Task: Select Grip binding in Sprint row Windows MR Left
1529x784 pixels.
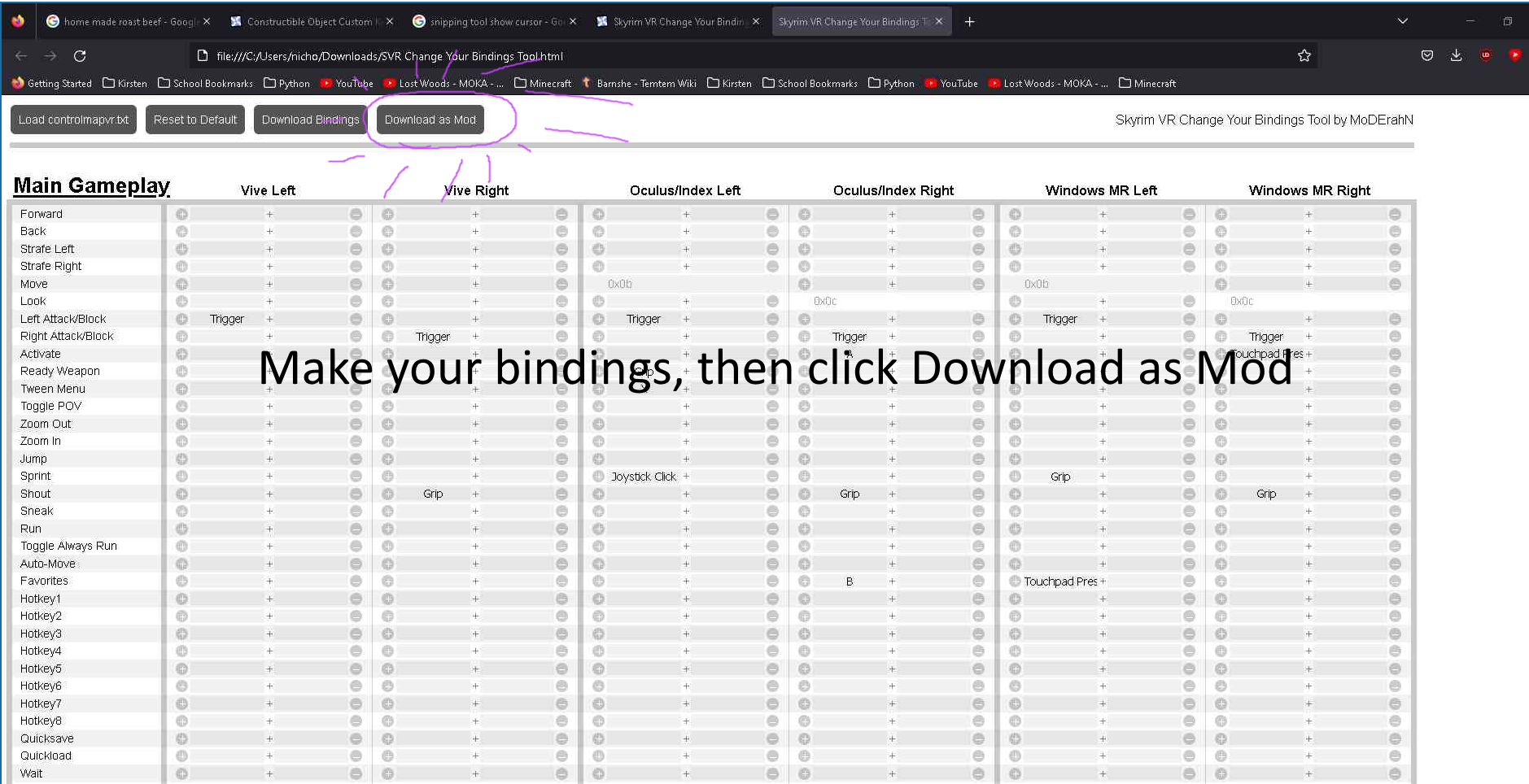Action: [1060, 477]
